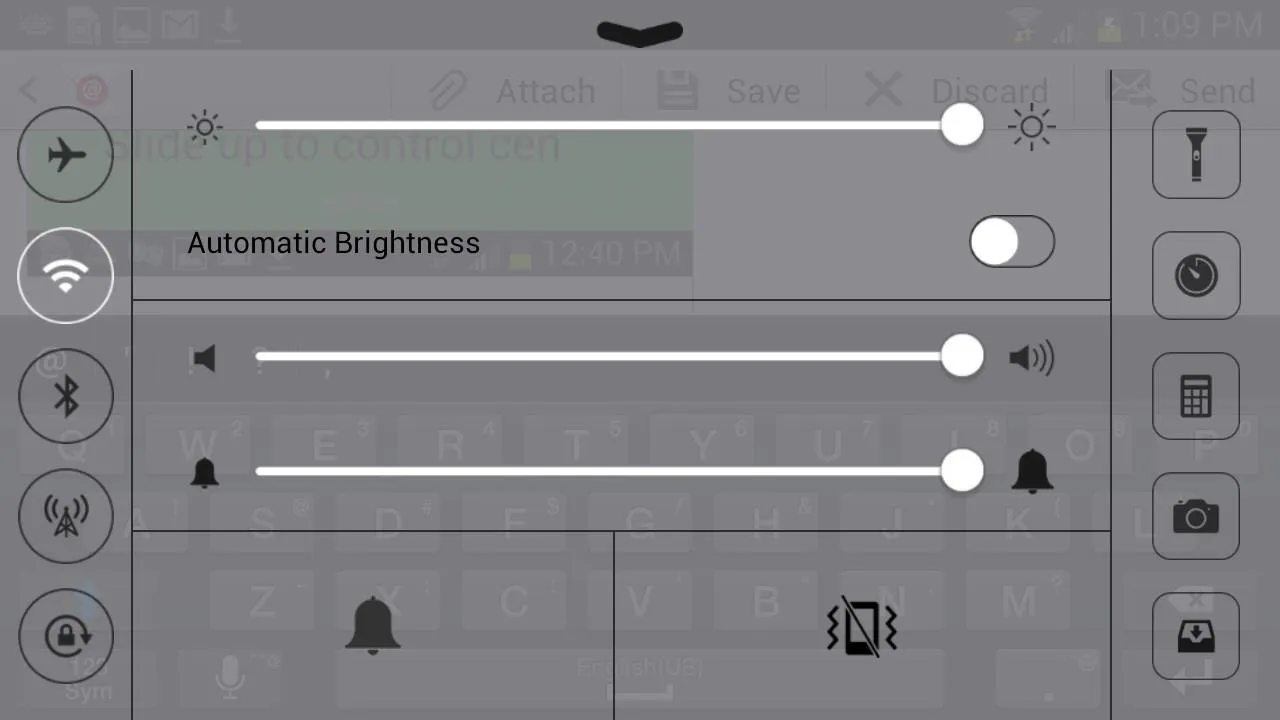Open the camera icon
Image resolution: width=1280 pixels, height=720 pixels.
point(1196,516)
